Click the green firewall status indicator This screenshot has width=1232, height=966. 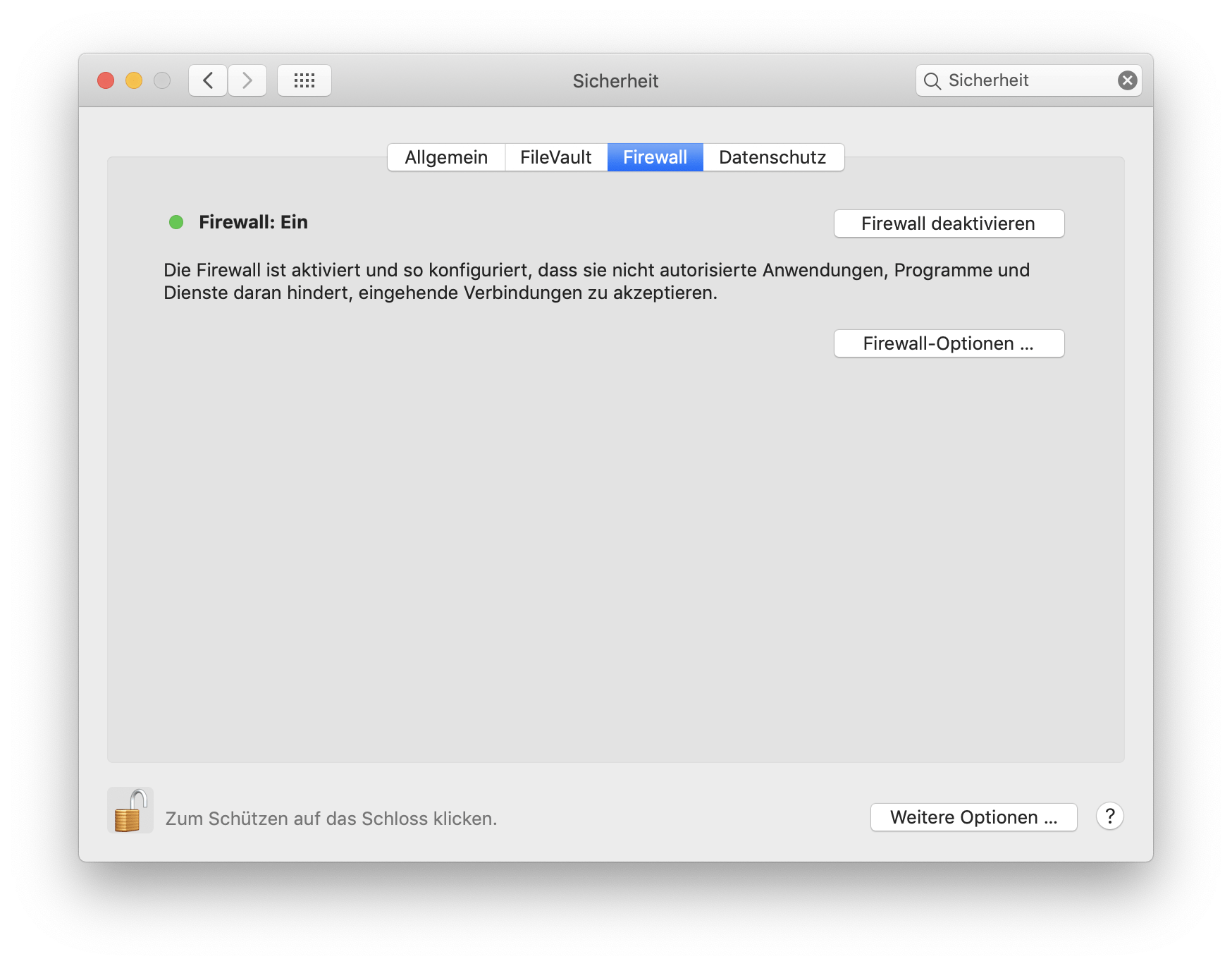pyautogui.click(x=176, y=222)
